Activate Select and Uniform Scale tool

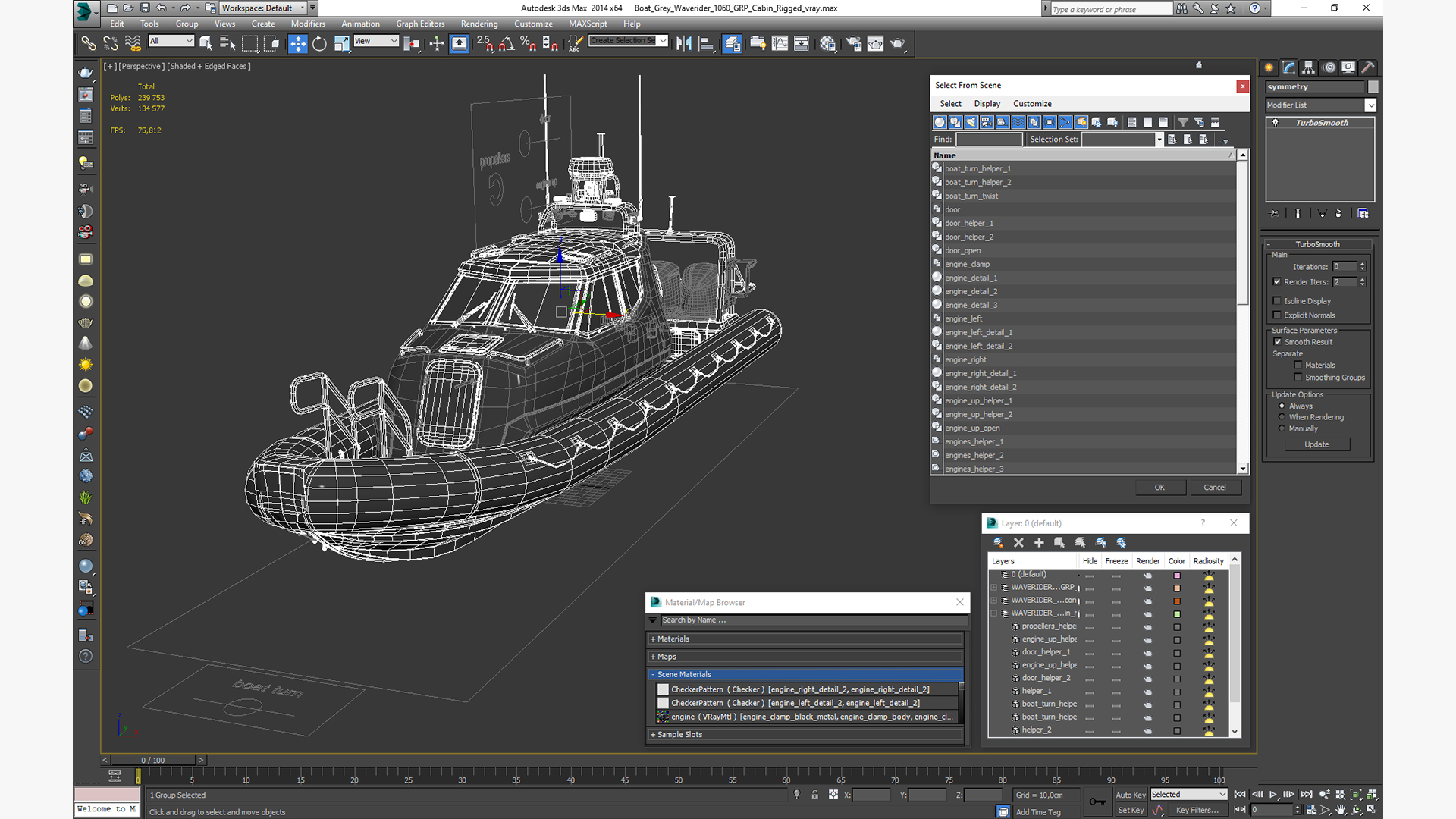(x=341, y=43)
